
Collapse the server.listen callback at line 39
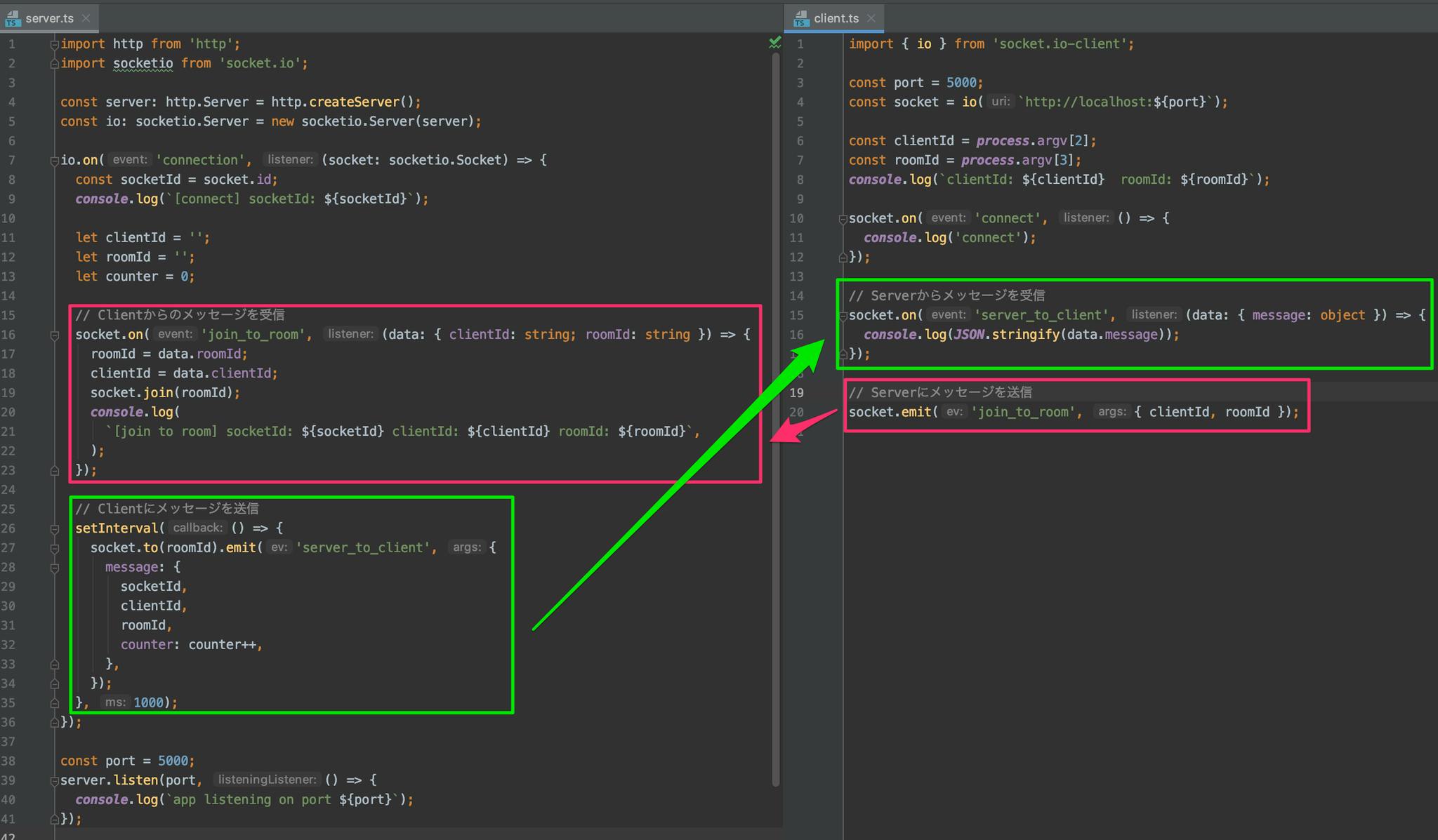54,780
